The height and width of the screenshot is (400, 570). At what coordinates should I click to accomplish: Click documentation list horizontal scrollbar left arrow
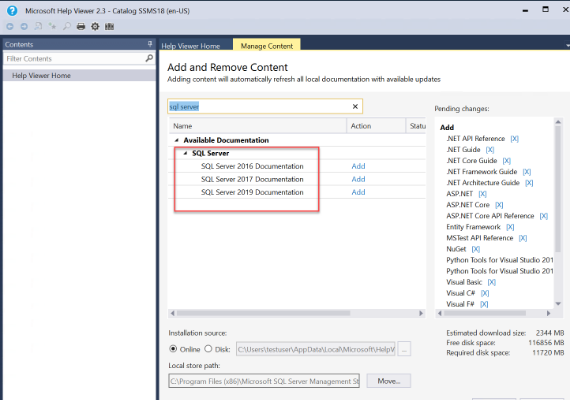[x=173, y=313]
